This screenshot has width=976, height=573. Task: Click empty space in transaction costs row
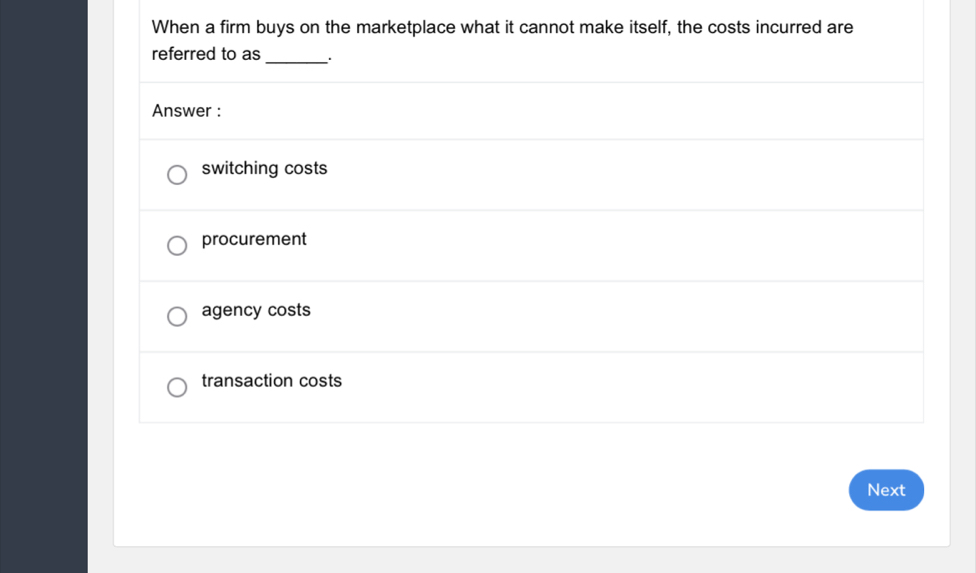pyautogui.click(x=620, y=387)
